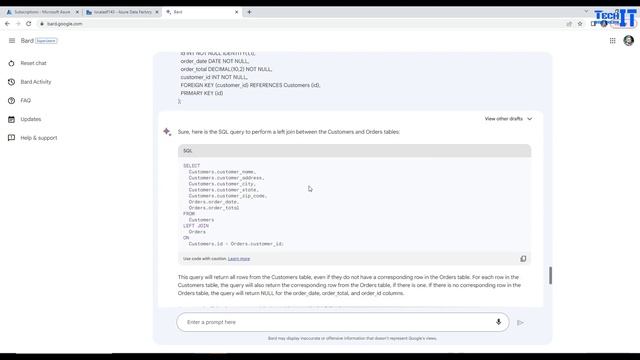Click the Updates calendar icon
This screenshot has height=360, width=640.
(11, 119)
